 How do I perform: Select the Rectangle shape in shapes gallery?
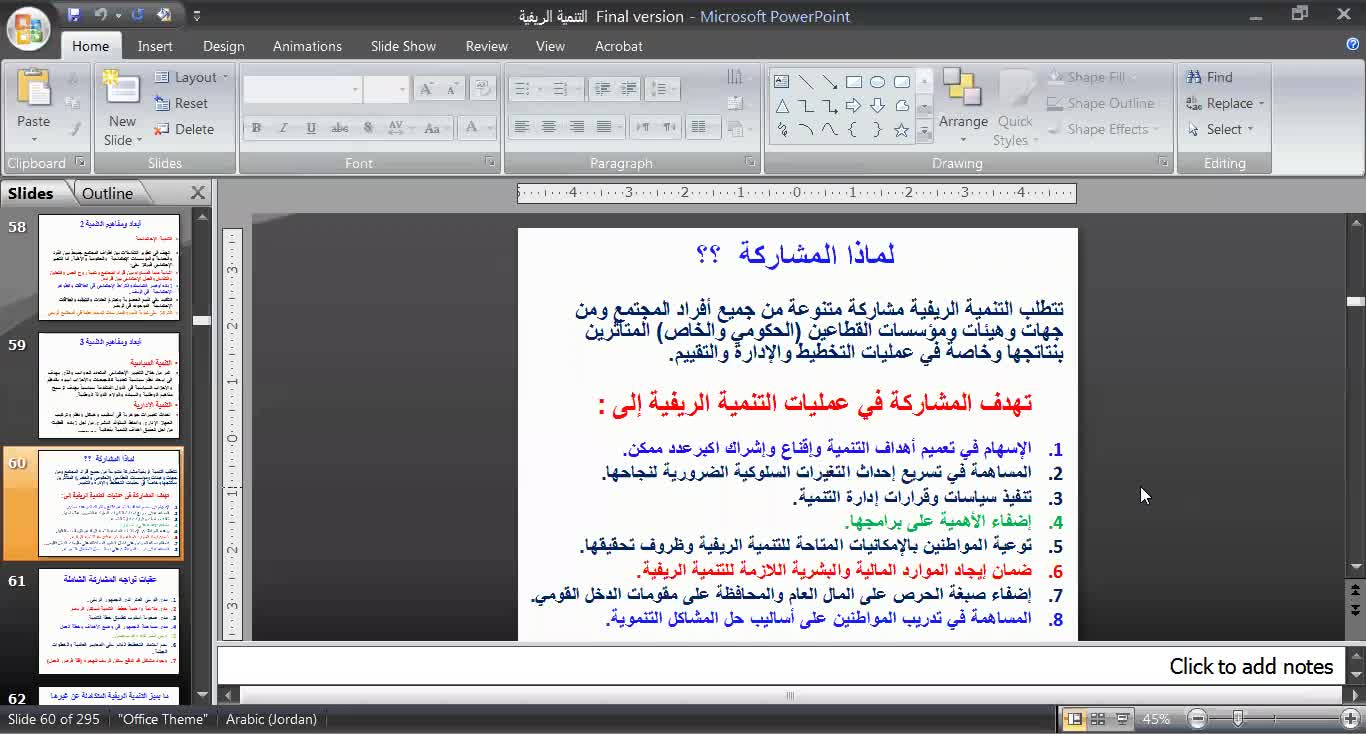[x=853, y=82]
